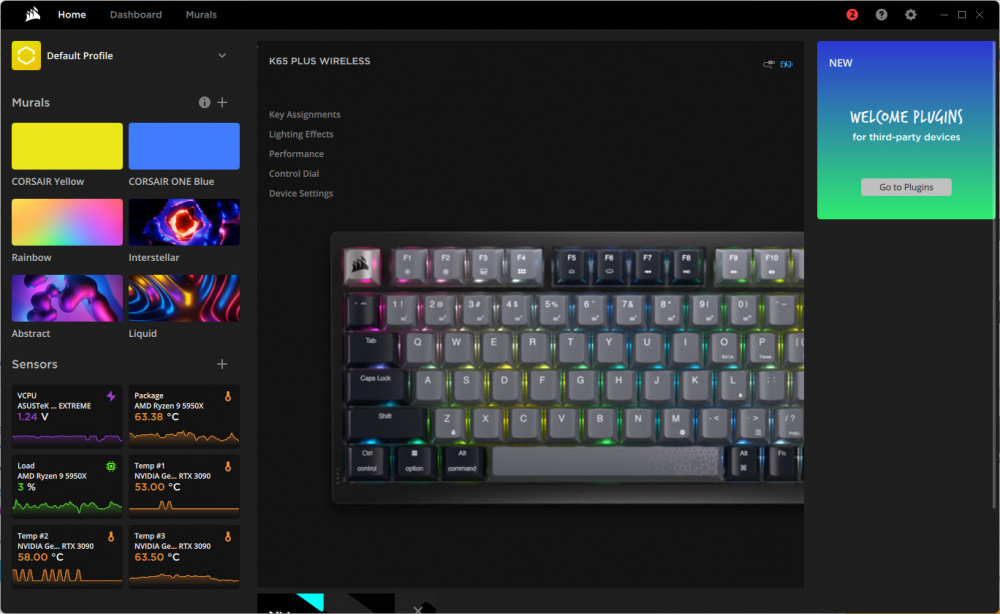Switch to the Home tab
Image resolution: width=1000 pixels, height=614 pixels.
71,14
